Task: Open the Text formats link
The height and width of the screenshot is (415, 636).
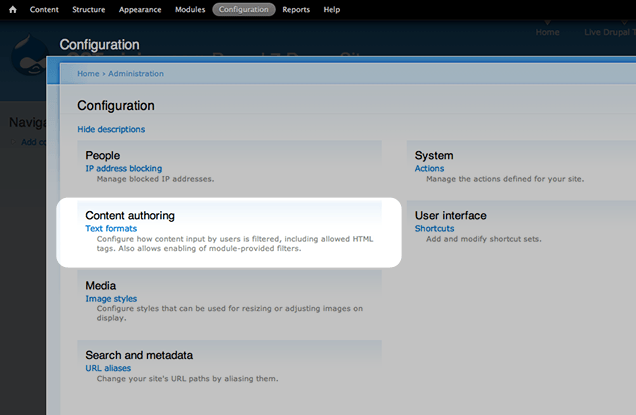Action: coord(111,229)
